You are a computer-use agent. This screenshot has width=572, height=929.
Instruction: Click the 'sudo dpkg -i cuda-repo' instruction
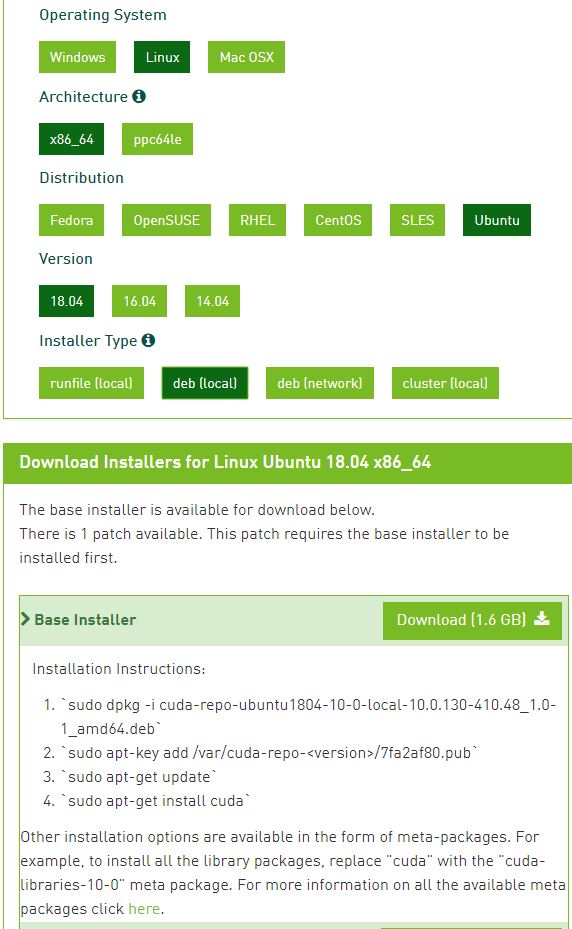[x=308, y=717]
